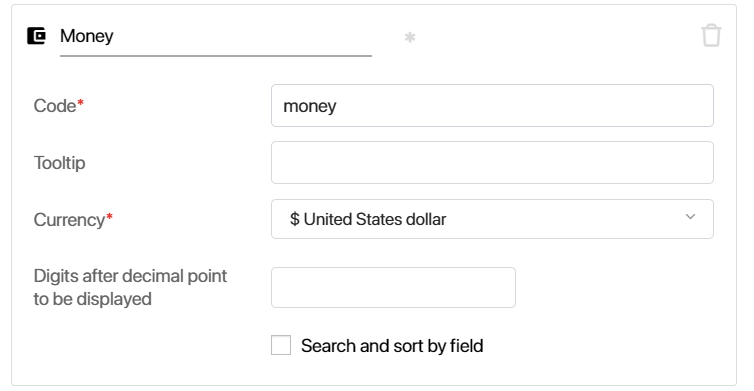Click the Currency label

69,220
